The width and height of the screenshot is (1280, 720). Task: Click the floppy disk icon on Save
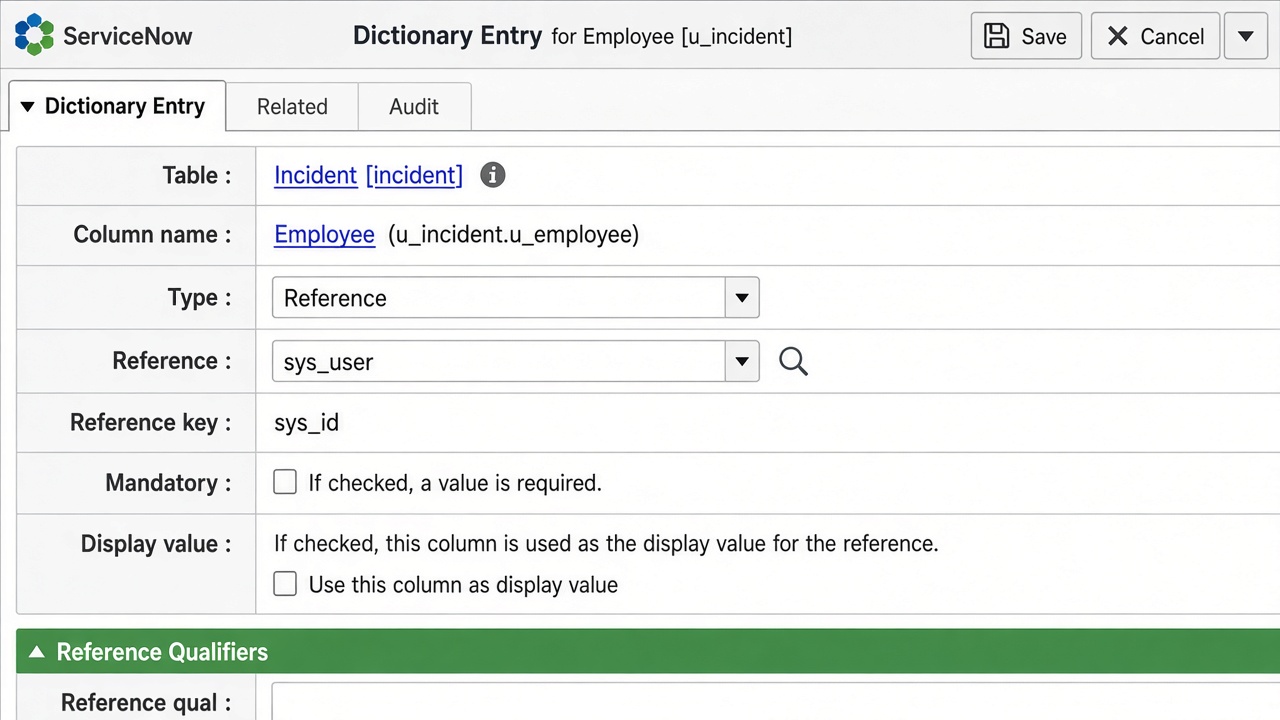[x=997, y=36]
